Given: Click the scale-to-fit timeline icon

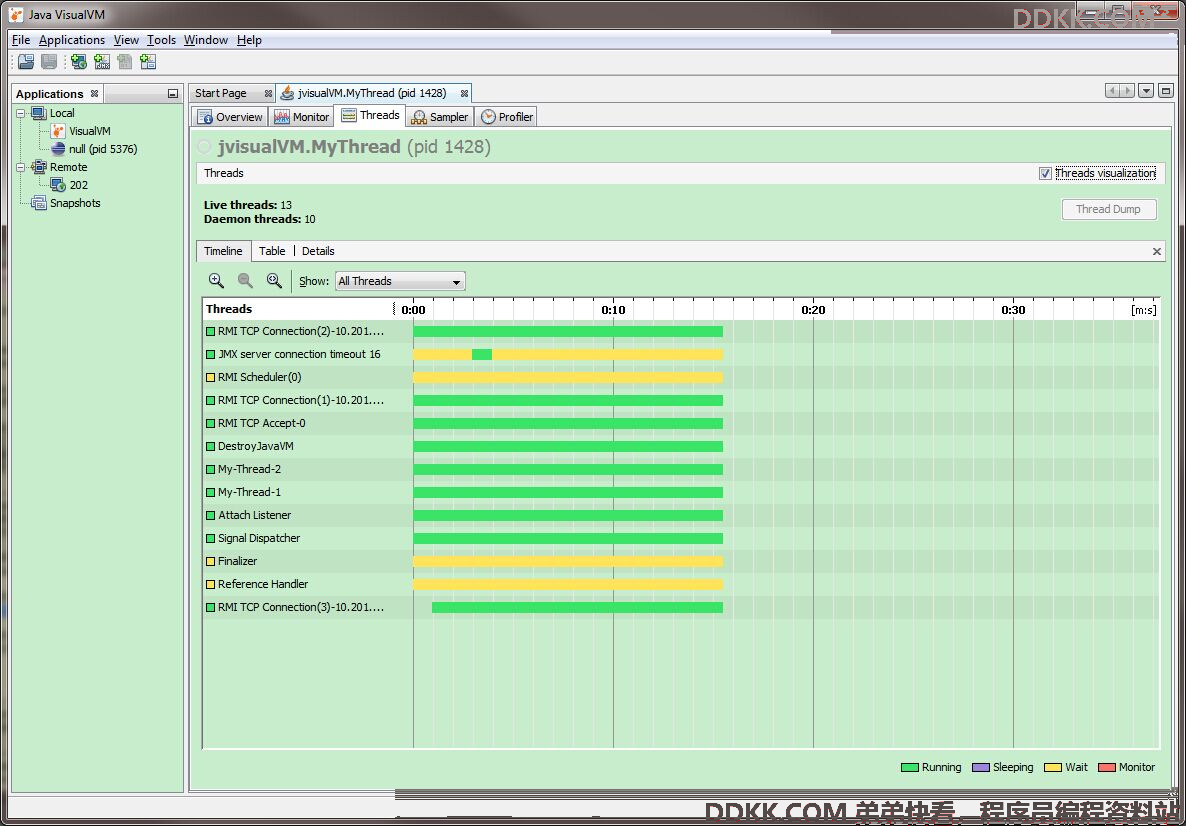Looking at the screenshot, I should coord(275,281).
